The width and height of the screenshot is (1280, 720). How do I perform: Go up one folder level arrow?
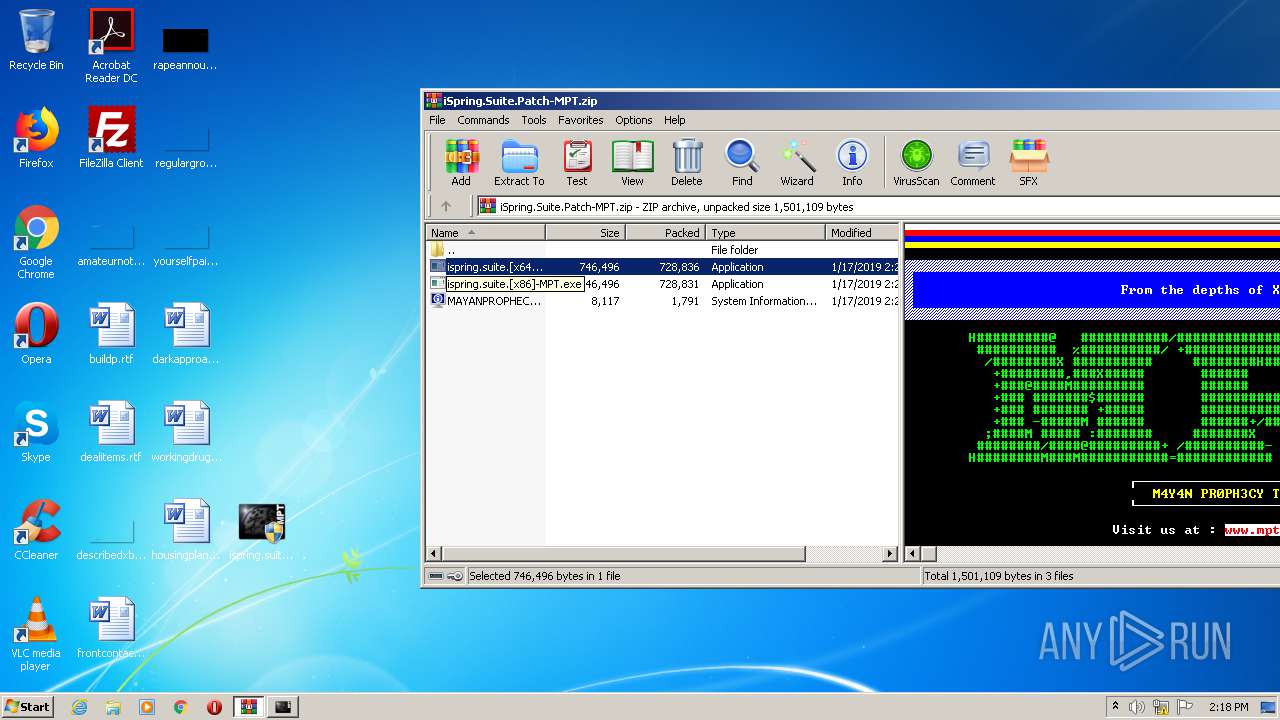[446, 206]
